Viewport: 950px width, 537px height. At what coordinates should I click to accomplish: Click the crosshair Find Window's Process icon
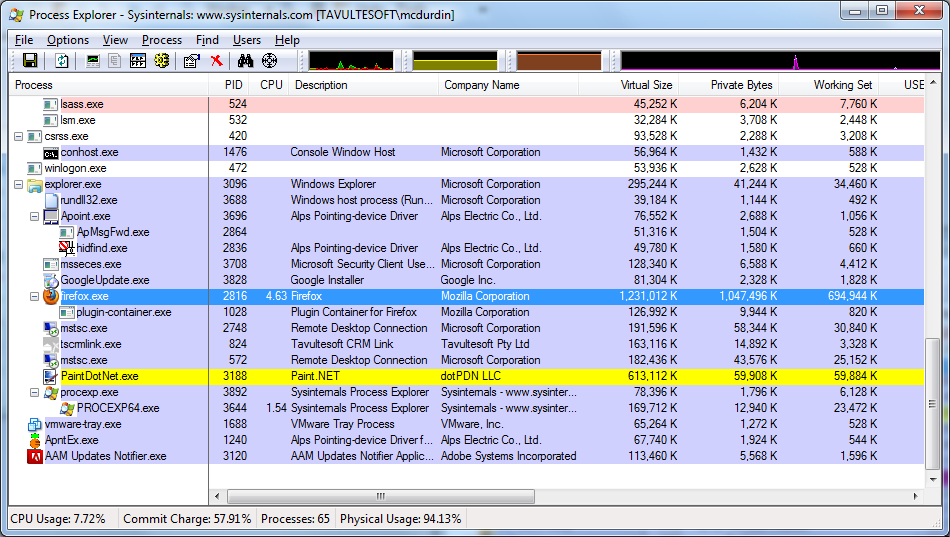tap(270, 61)
